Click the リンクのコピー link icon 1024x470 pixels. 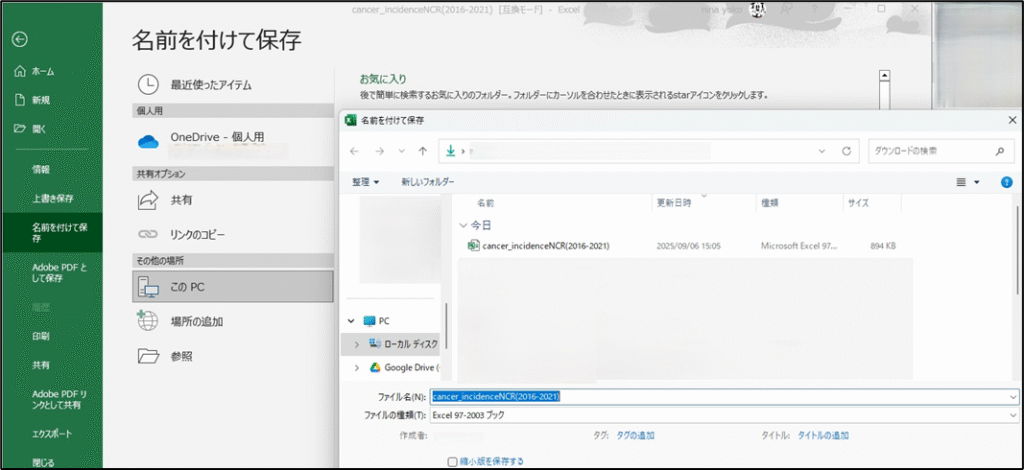[148, 234]
